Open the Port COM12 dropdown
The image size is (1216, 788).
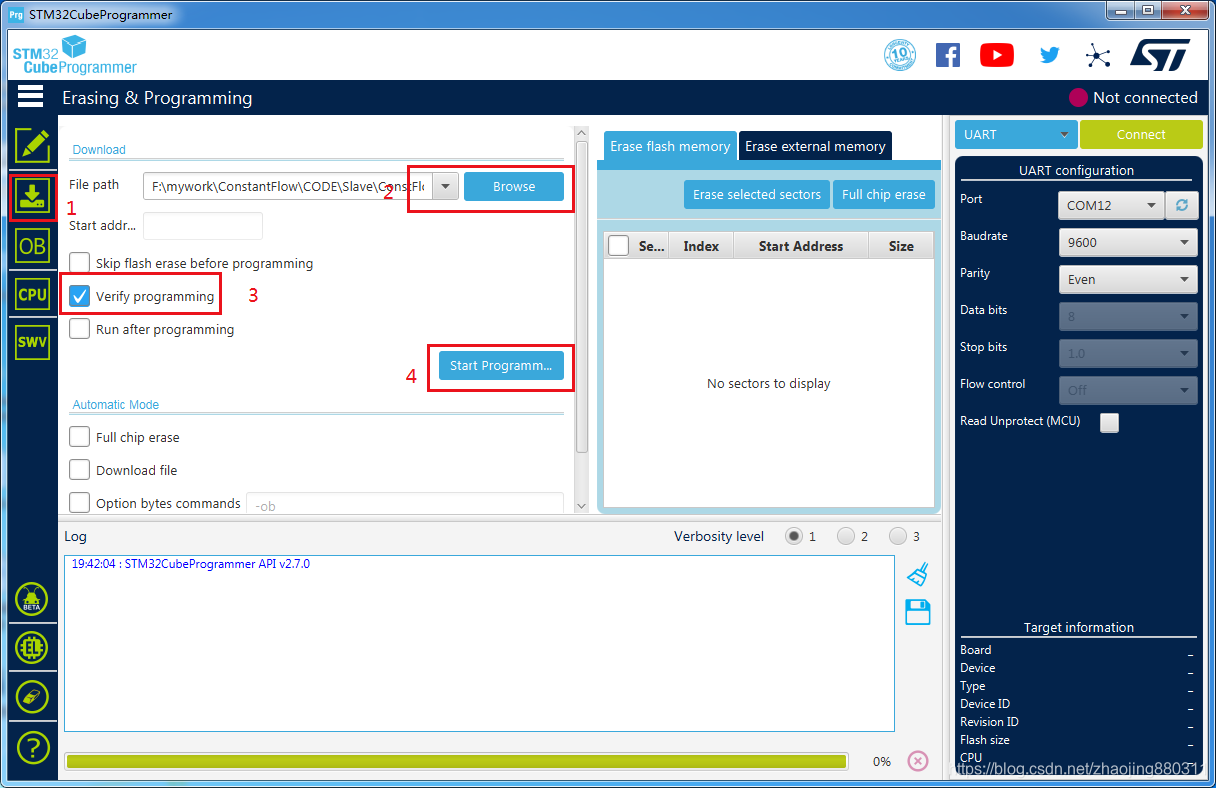click(x=1111, y=205)
